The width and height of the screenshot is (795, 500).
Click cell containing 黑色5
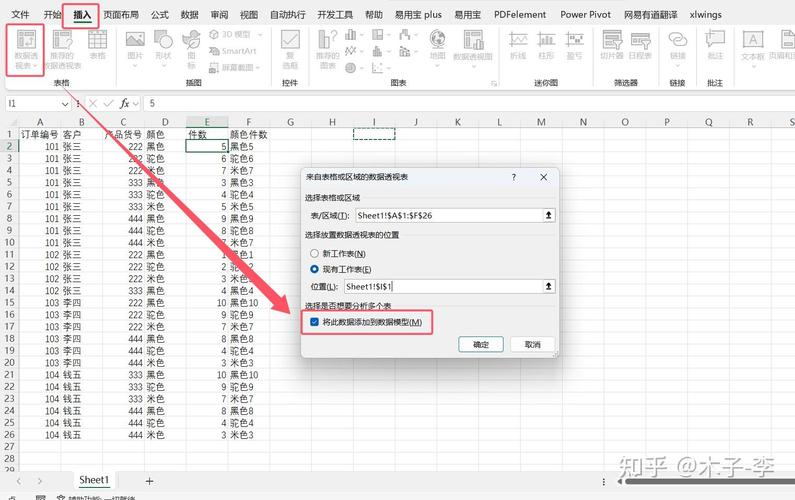coord(248,146)
